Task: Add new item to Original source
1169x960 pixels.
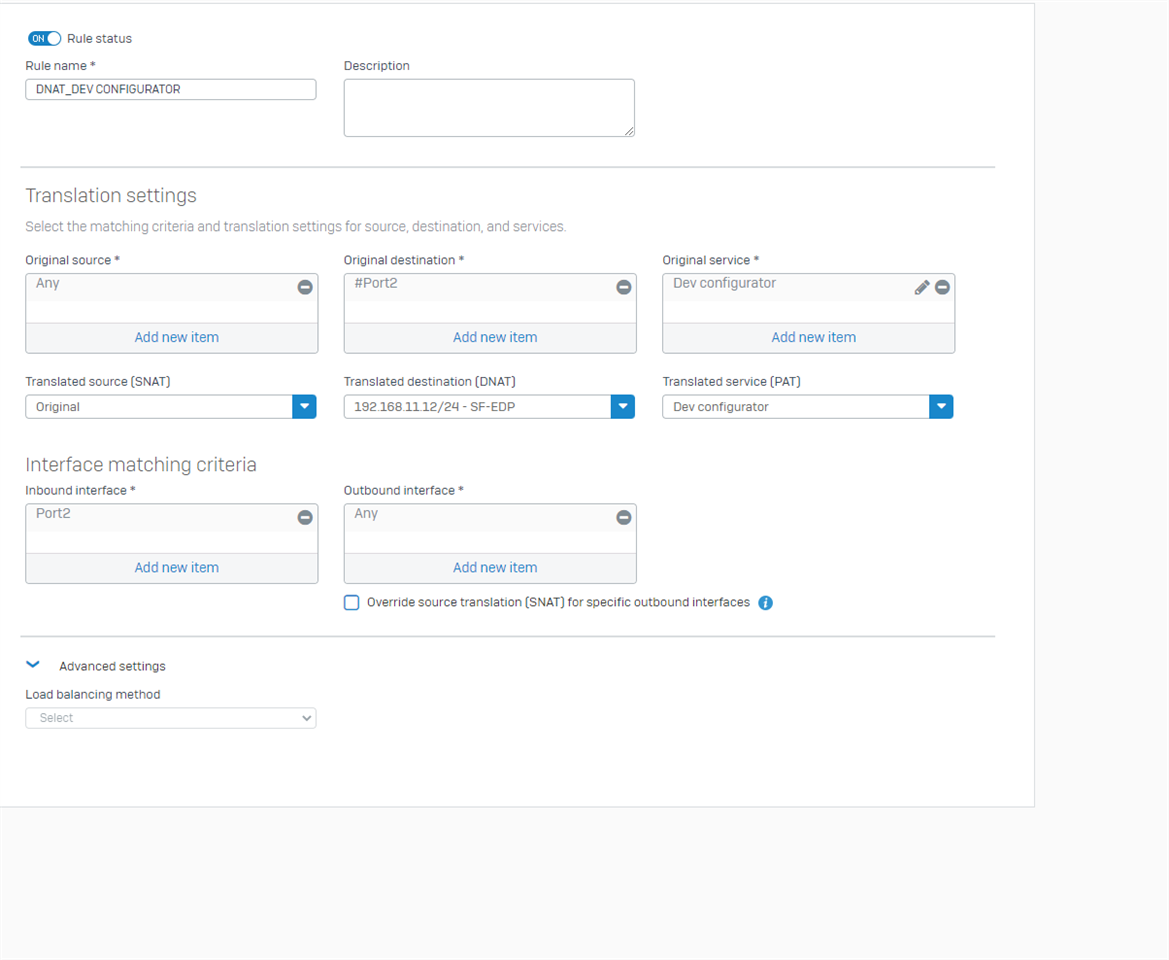Action: tap(177, 337)
